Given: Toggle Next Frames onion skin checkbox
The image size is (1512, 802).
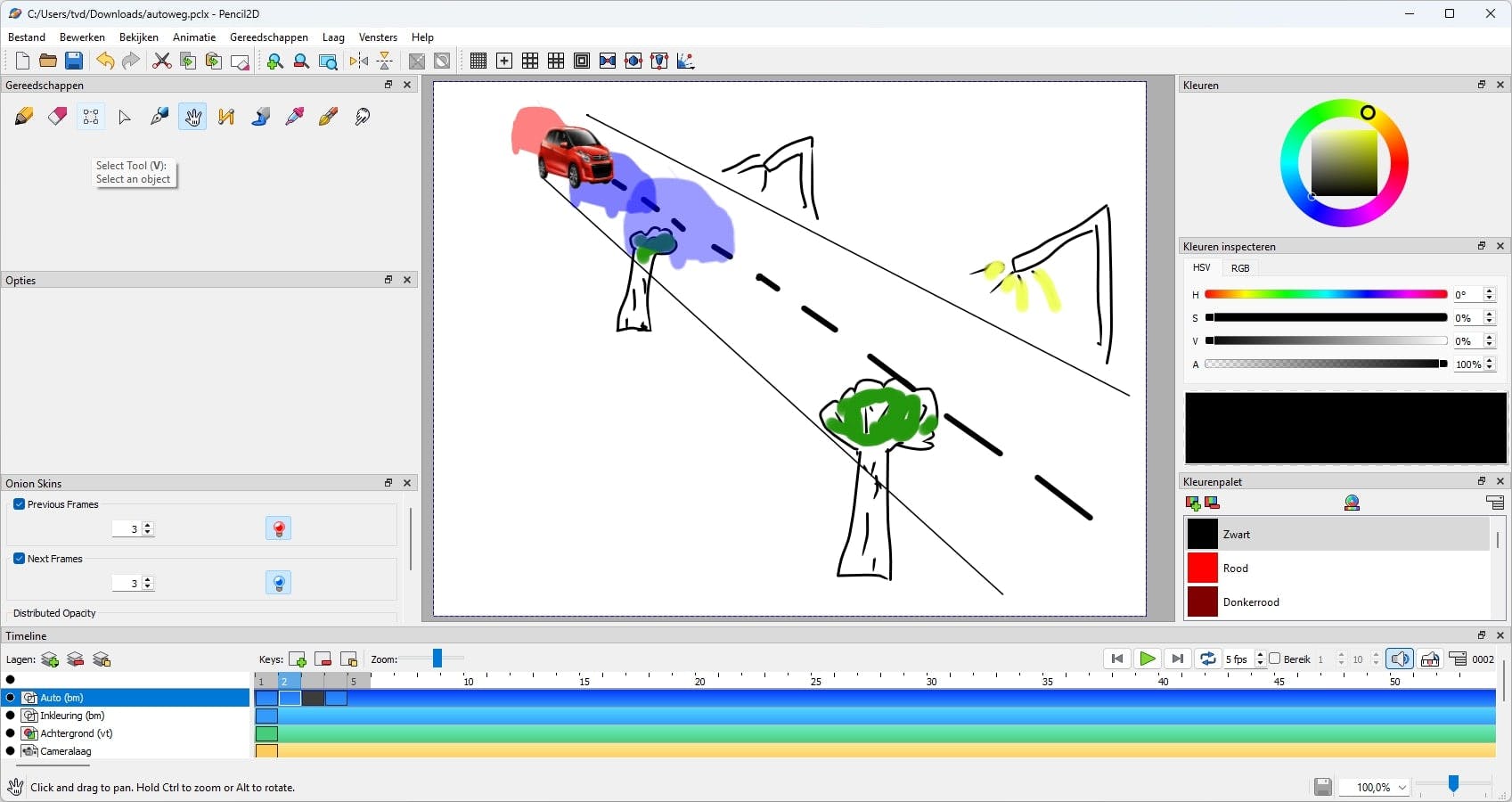Looking at the screenshot, I should coord(19,559).
